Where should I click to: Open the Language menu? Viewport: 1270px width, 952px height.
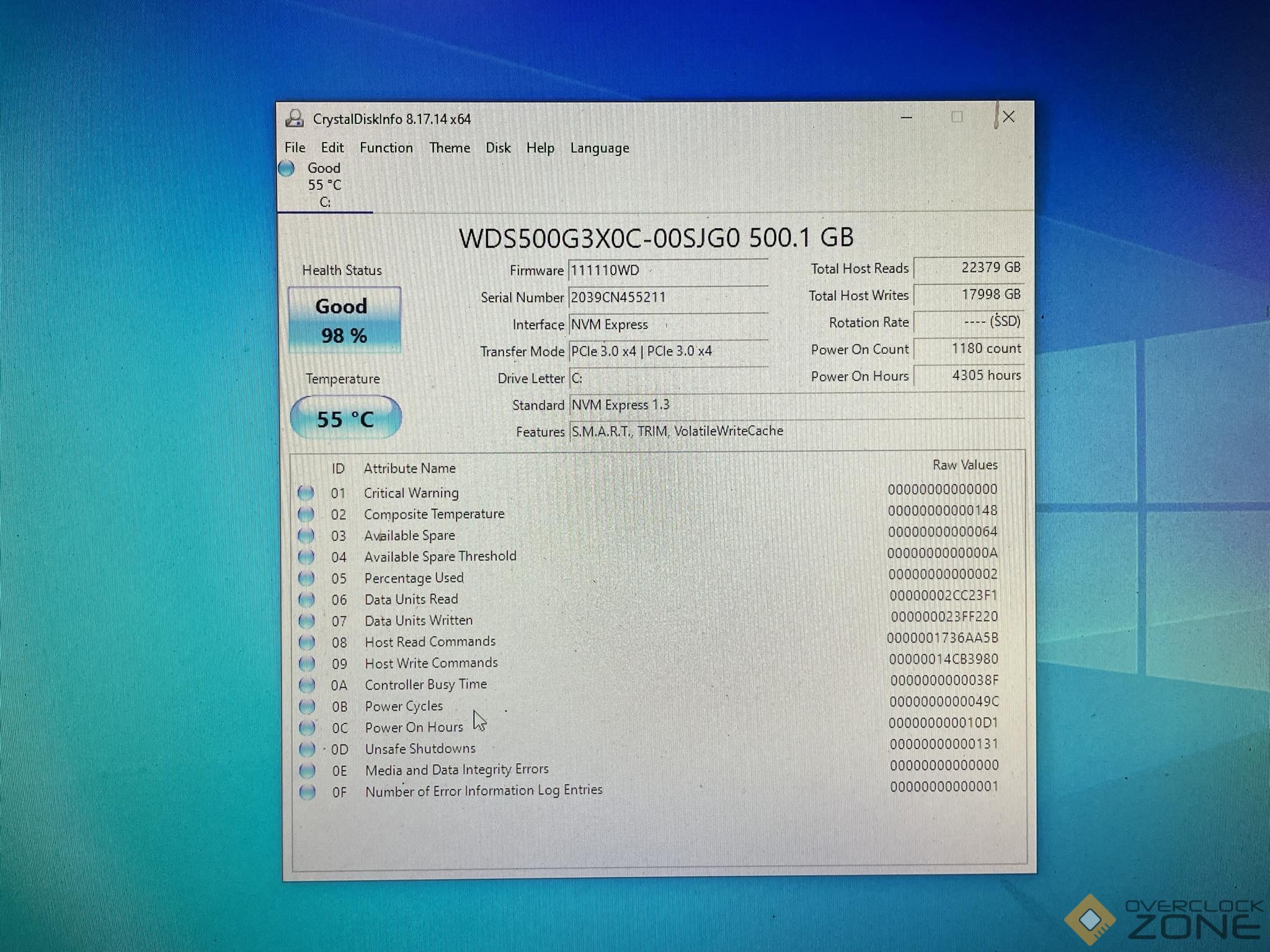600,148
